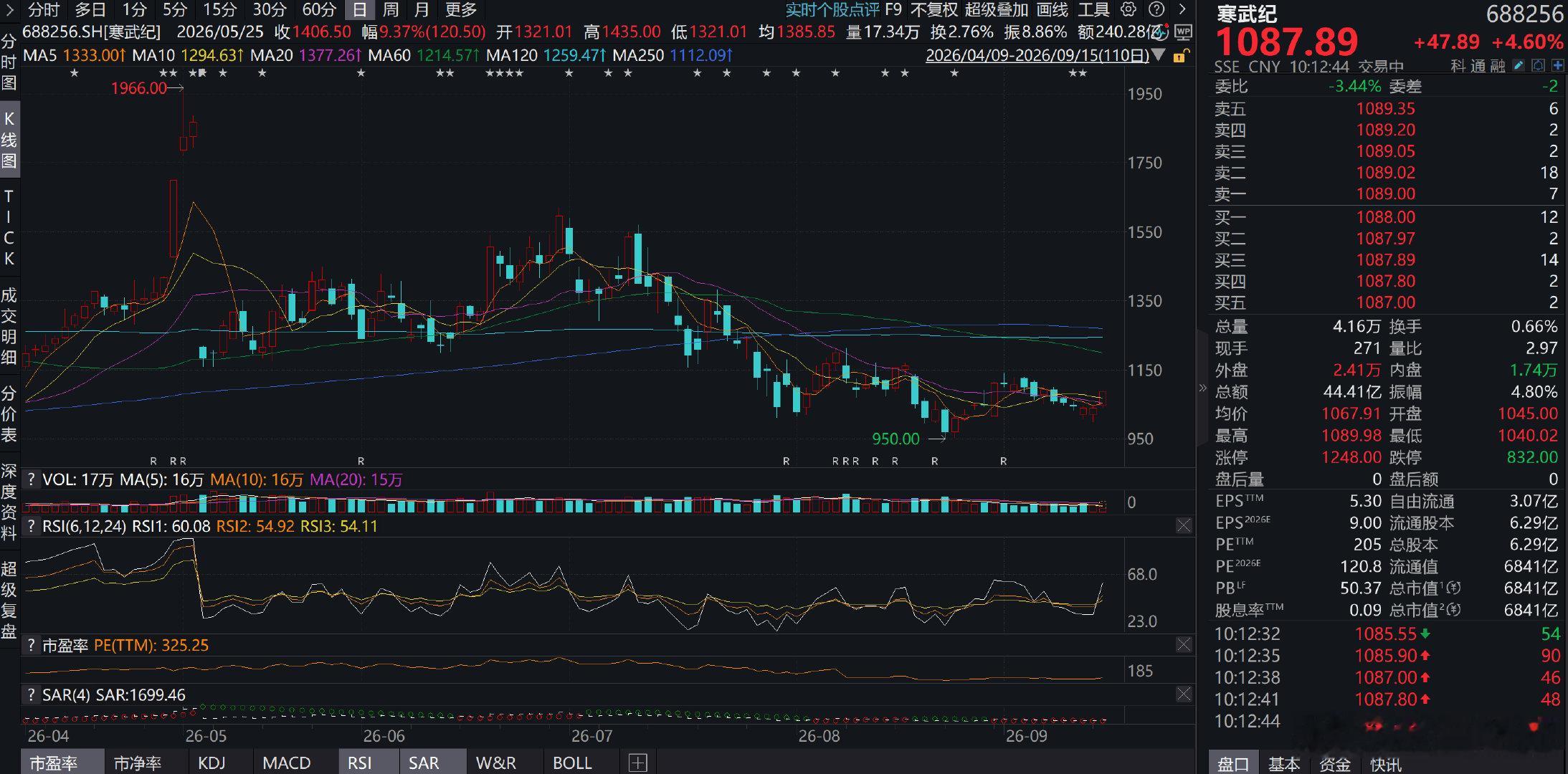This screenshot has height=774, width=1568.
Task: Click the currency icon next to 总市值2
Action: click(x=1453, y=611)
